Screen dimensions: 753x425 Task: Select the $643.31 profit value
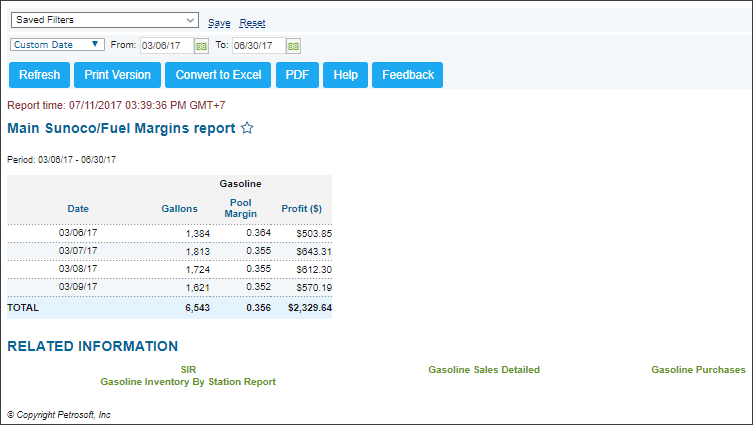coord(314,252)
